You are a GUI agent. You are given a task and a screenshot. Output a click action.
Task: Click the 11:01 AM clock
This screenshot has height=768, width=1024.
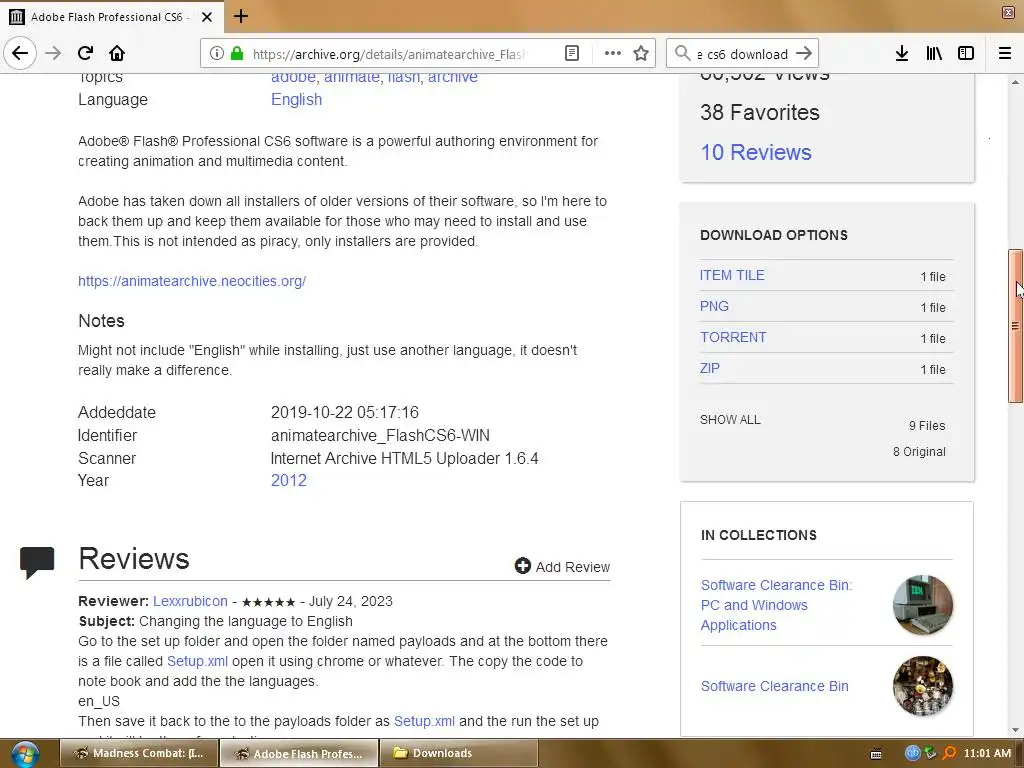coord(987,753)
